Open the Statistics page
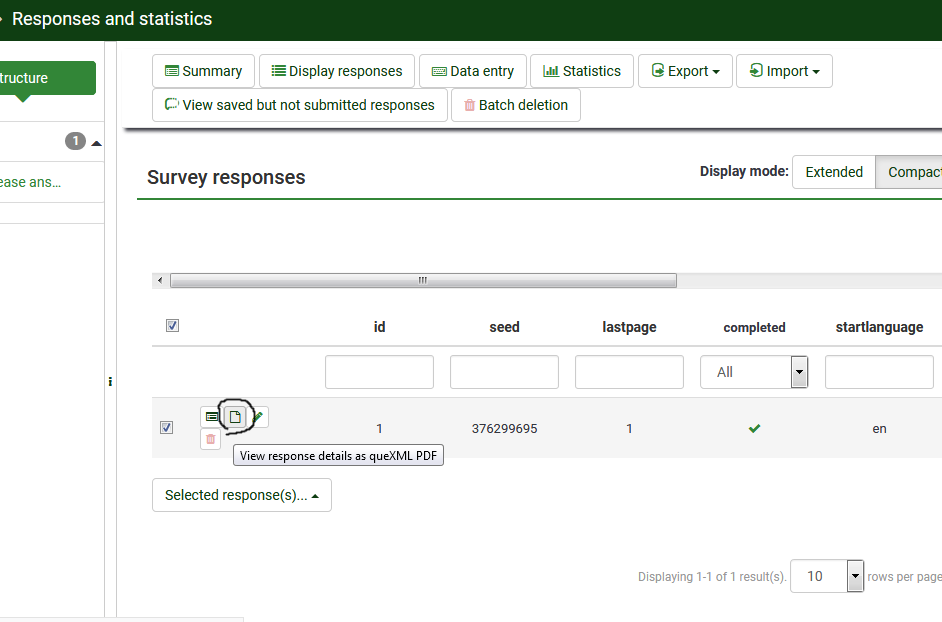 coord(581,71)
